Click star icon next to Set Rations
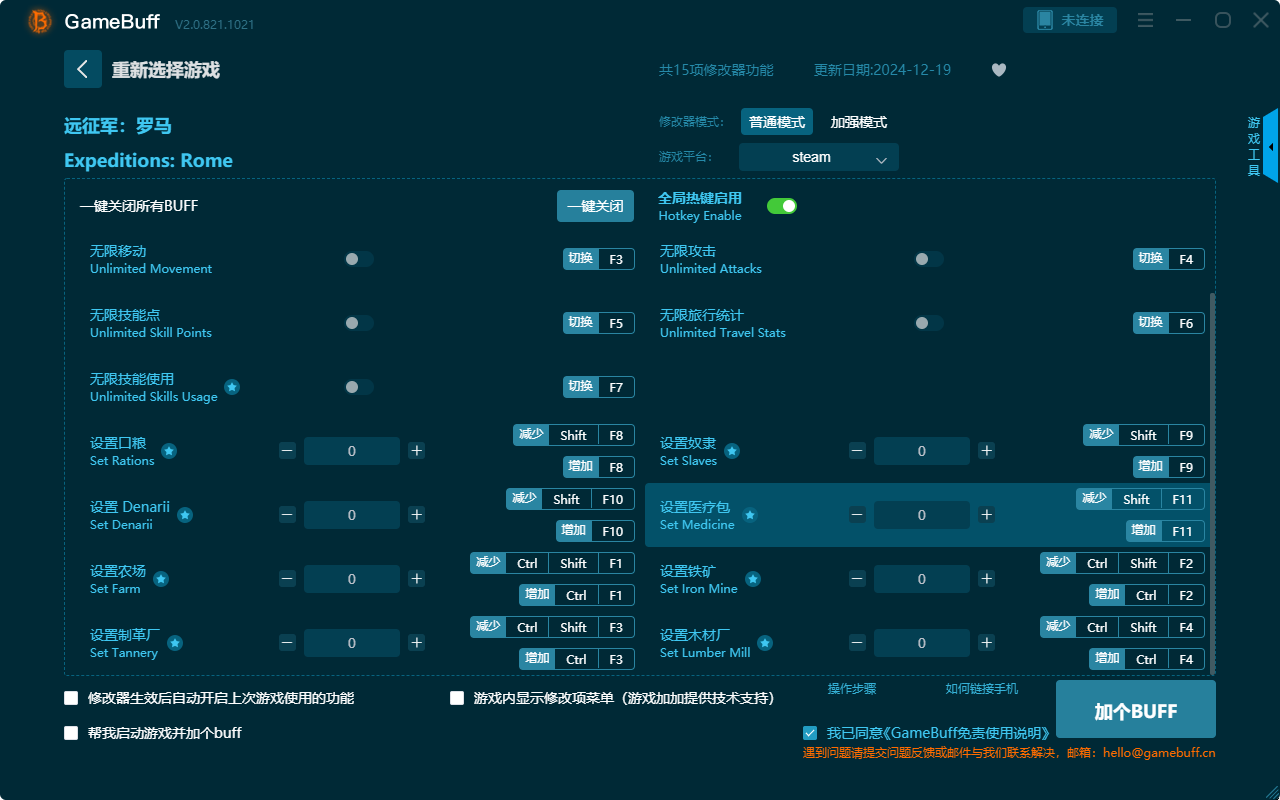1280x800 pixels. pos(169,451)
